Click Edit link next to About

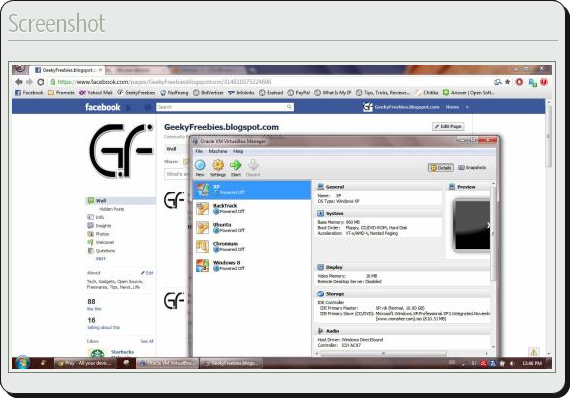(147, 273)
